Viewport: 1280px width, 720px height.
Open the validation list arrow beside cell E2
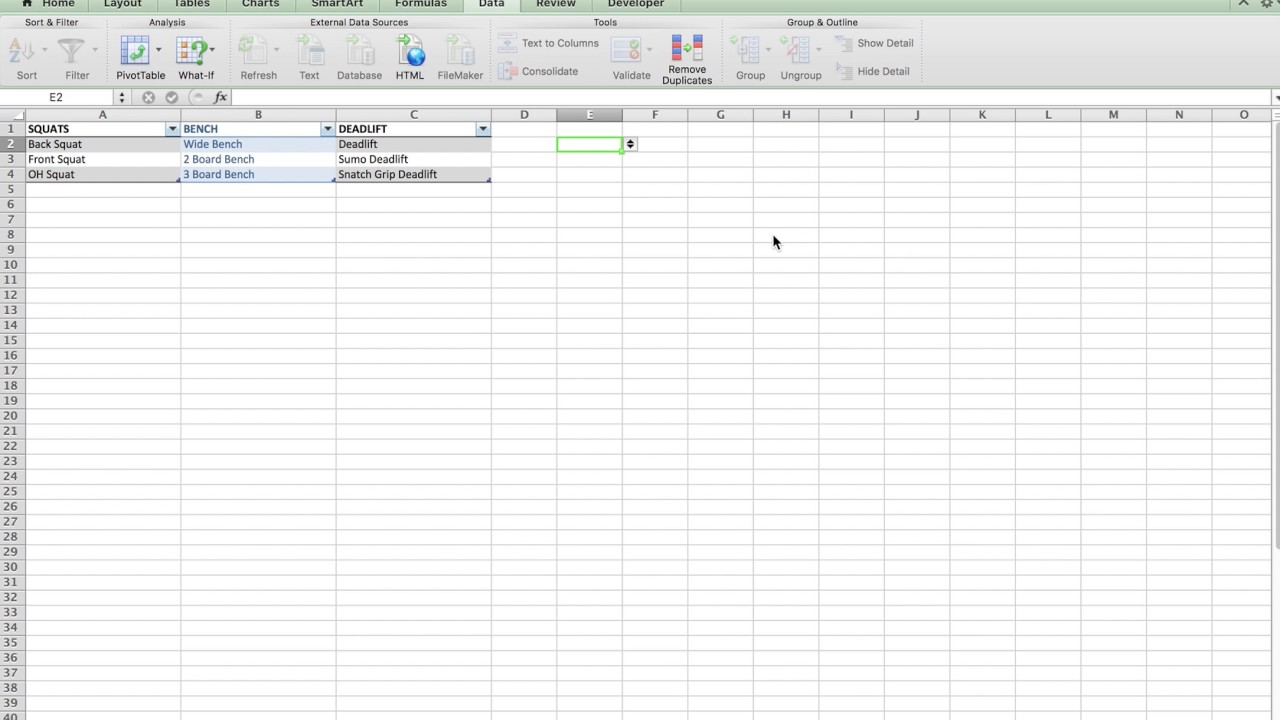tap(630, 144)
